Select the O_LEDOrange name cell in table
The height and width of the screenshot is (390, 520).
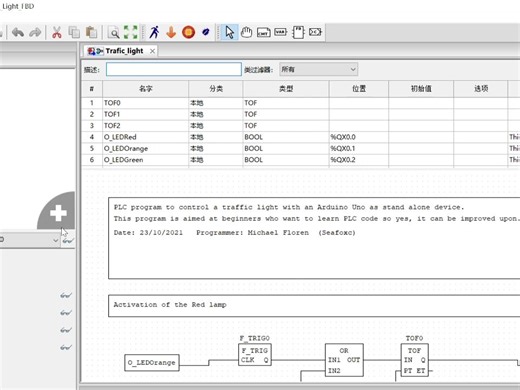click(x=146, y=148)
